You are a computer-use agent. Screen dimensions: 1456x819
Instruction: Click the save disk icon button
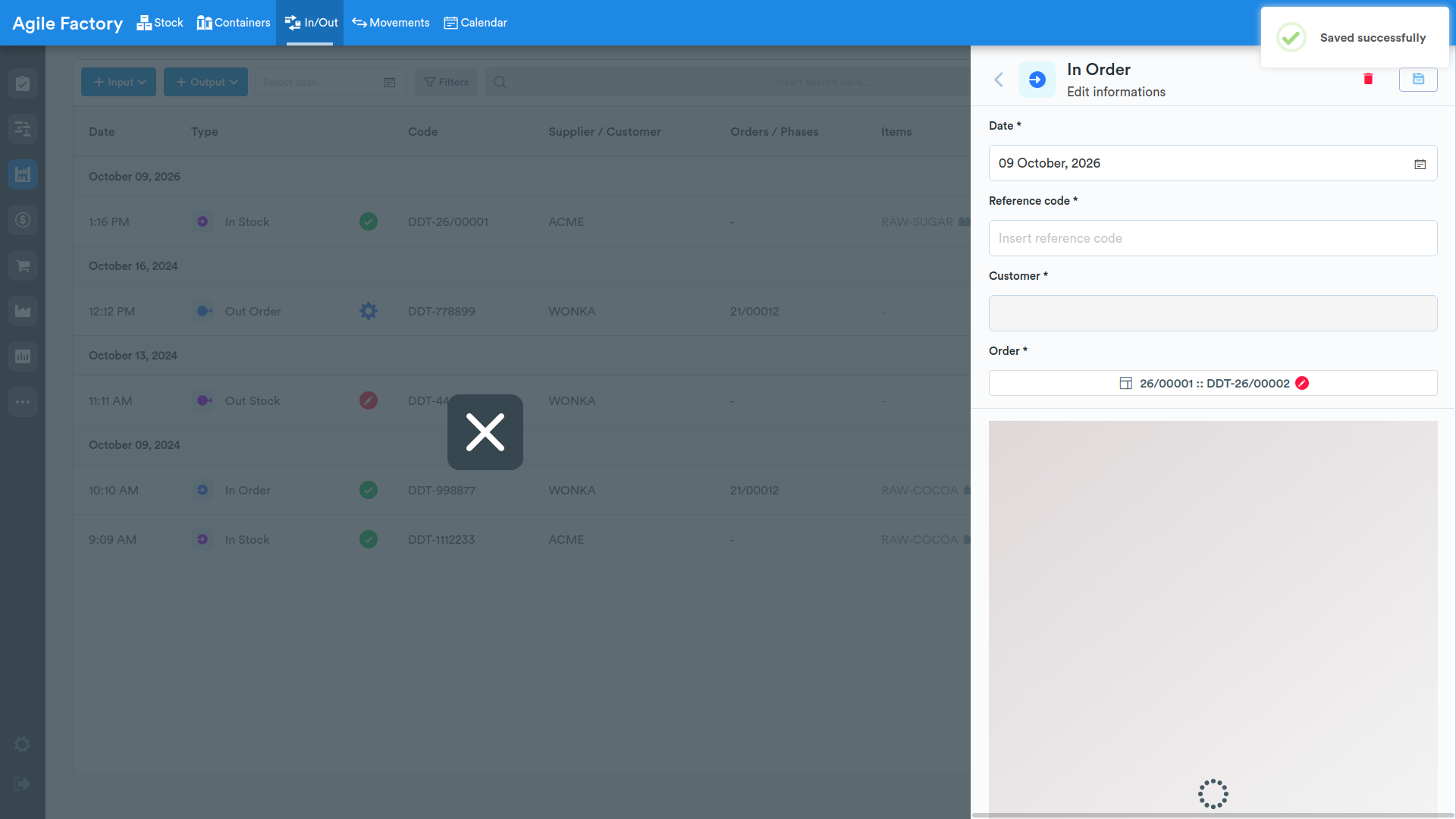pos(1418,79)
